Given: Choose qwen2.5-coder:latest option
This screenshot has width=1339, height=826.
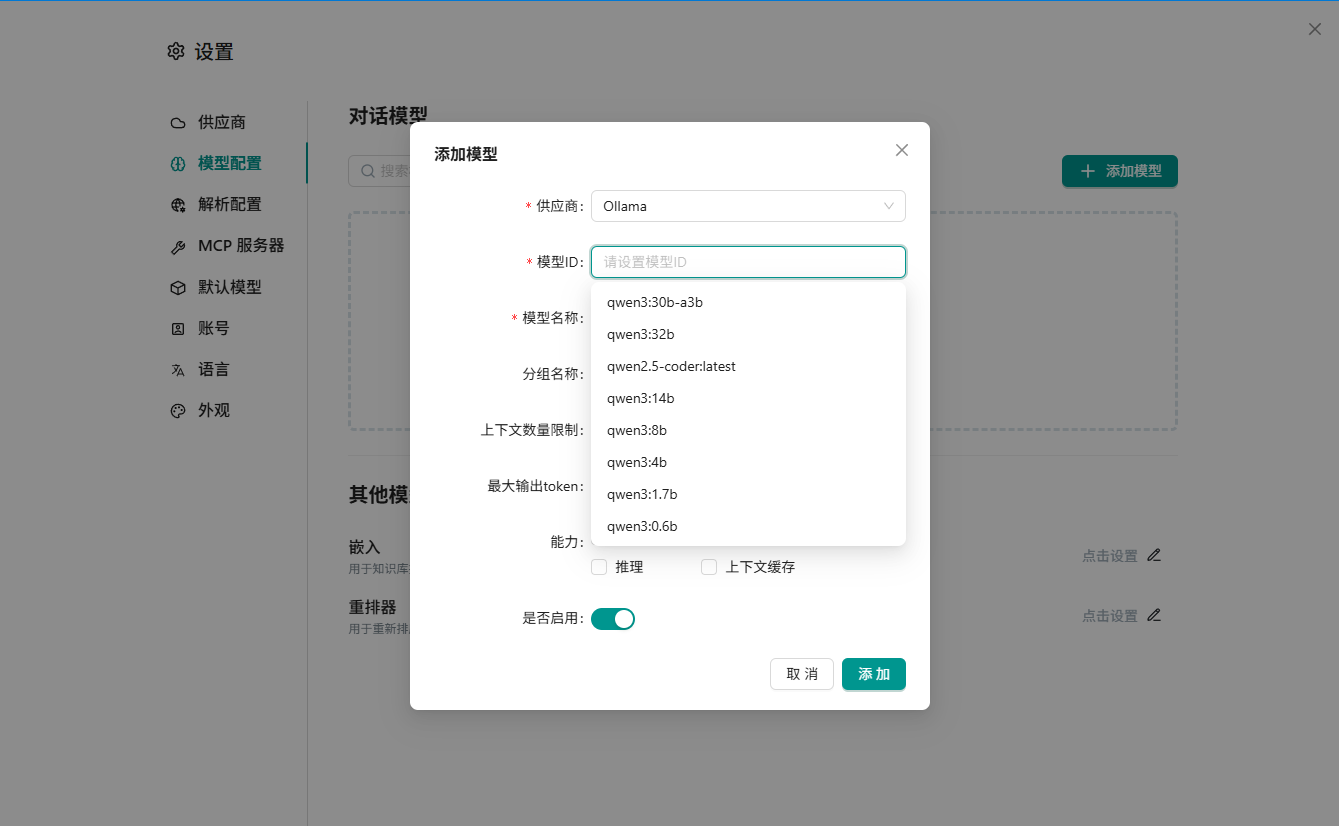Looking at the screenshot, I should point(748,366).
